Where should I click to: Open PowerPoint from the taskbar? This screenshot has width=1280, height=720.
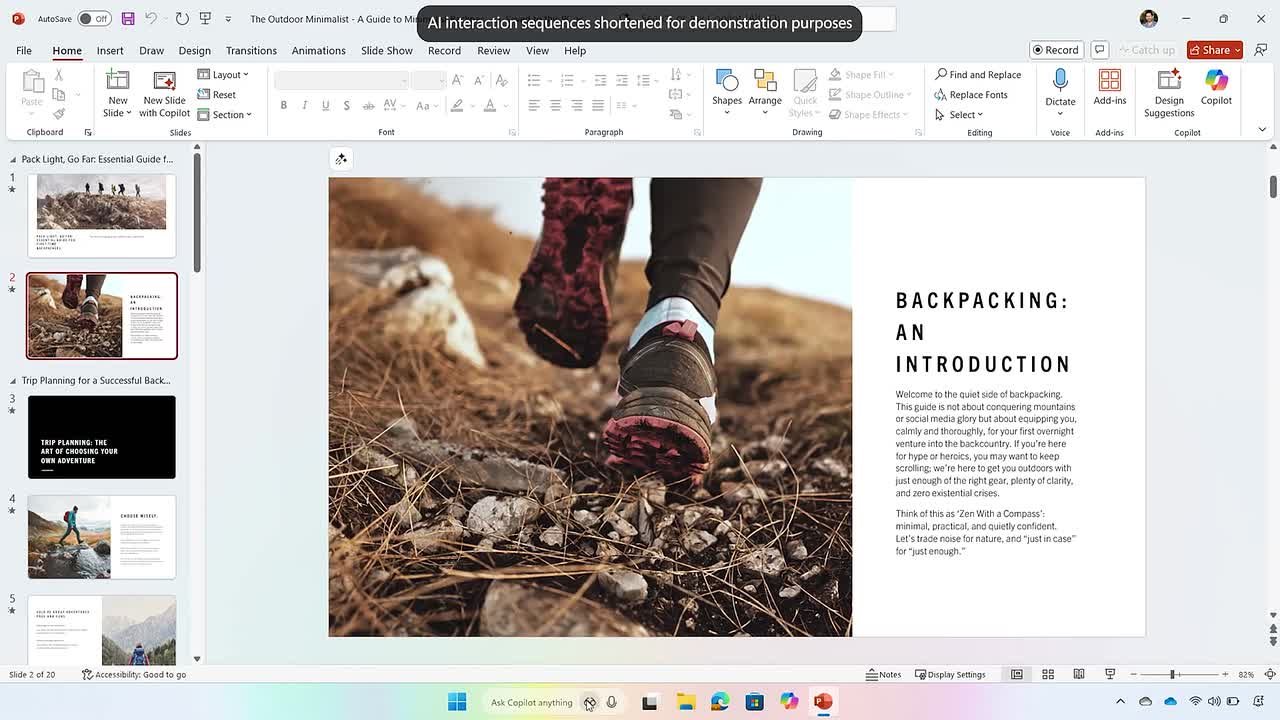(823, 702)
